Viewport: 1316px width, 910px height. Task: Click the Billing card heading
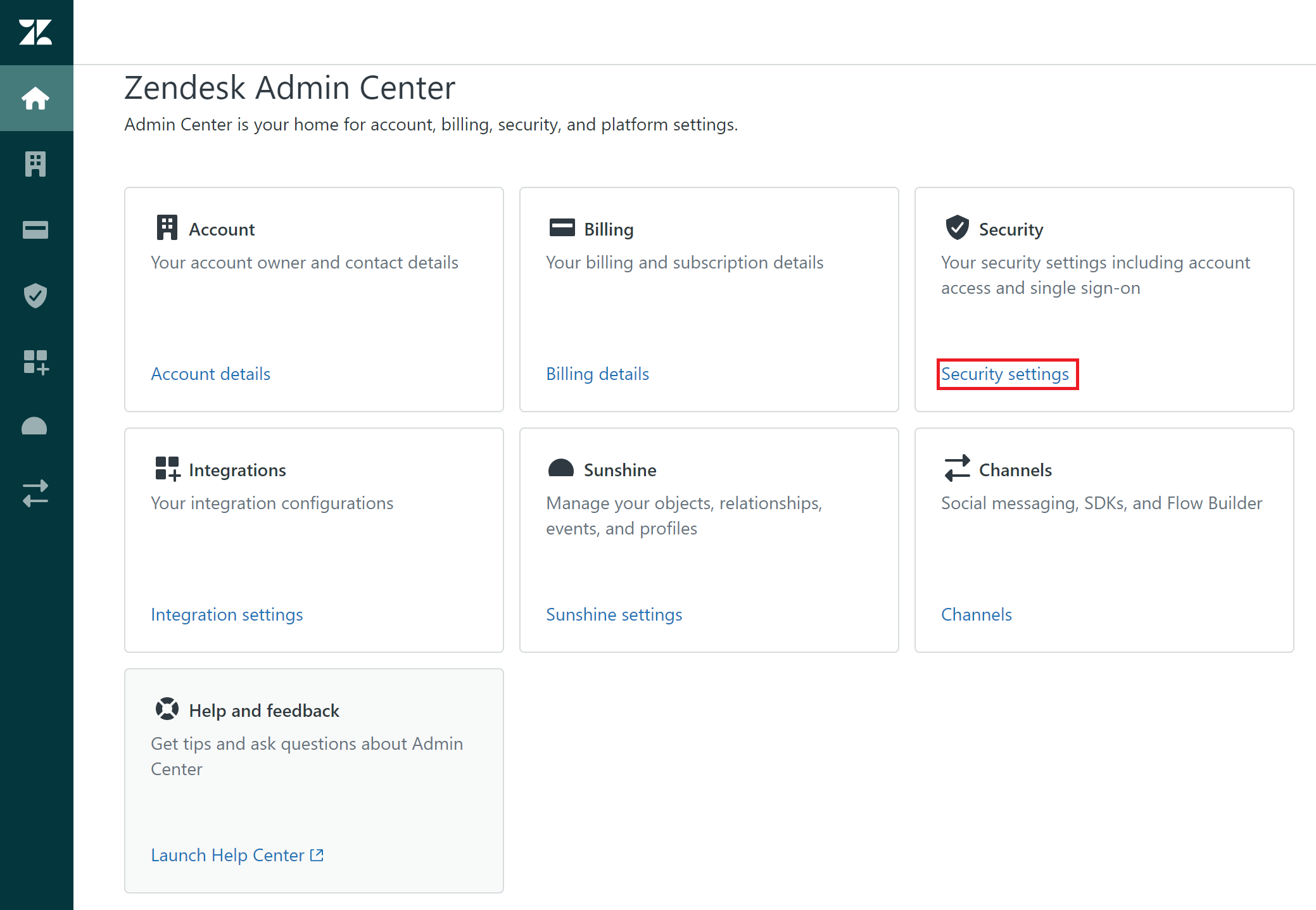(608, 229)
